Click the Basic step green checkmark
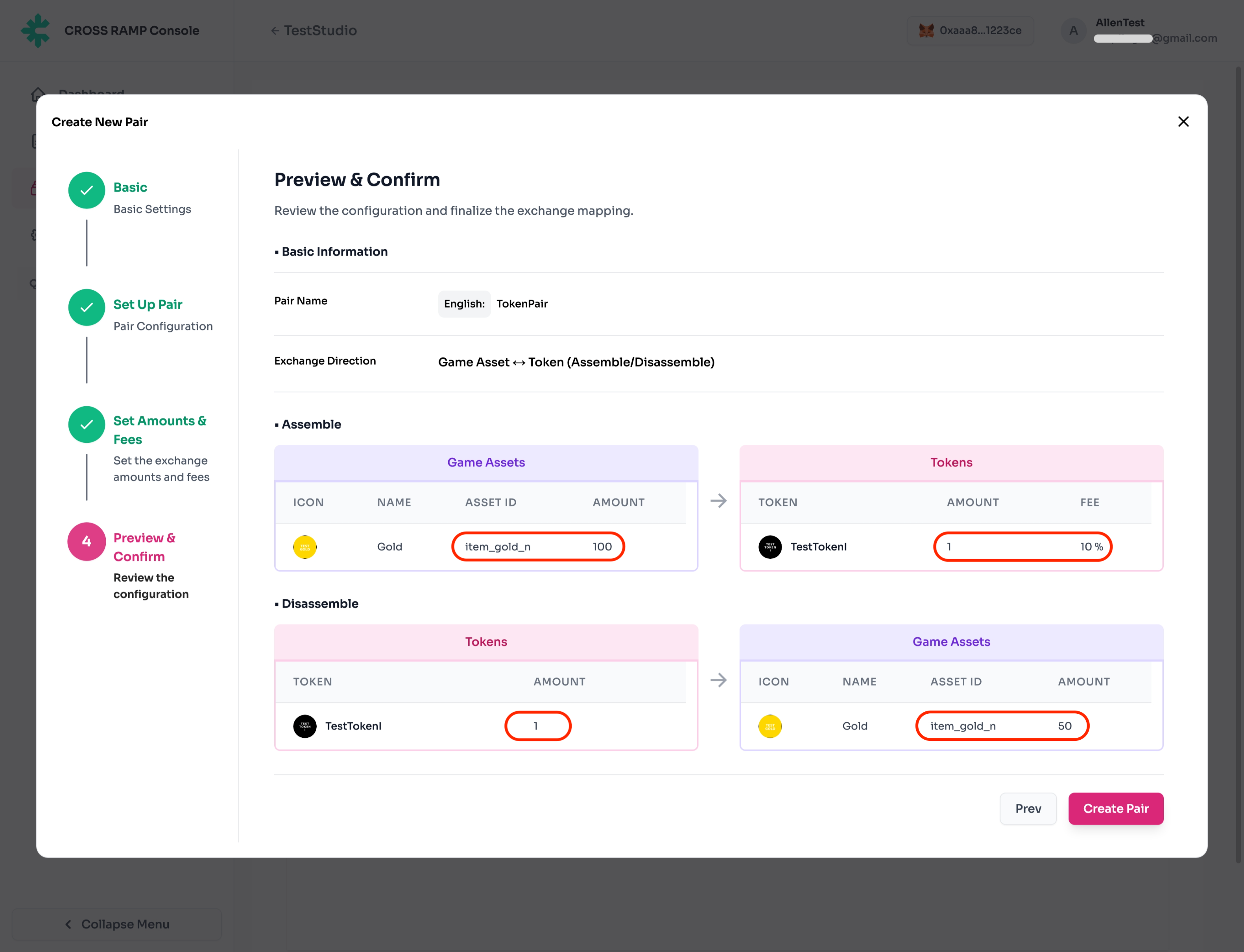The image size is (1244, 952). coord(86,190)
